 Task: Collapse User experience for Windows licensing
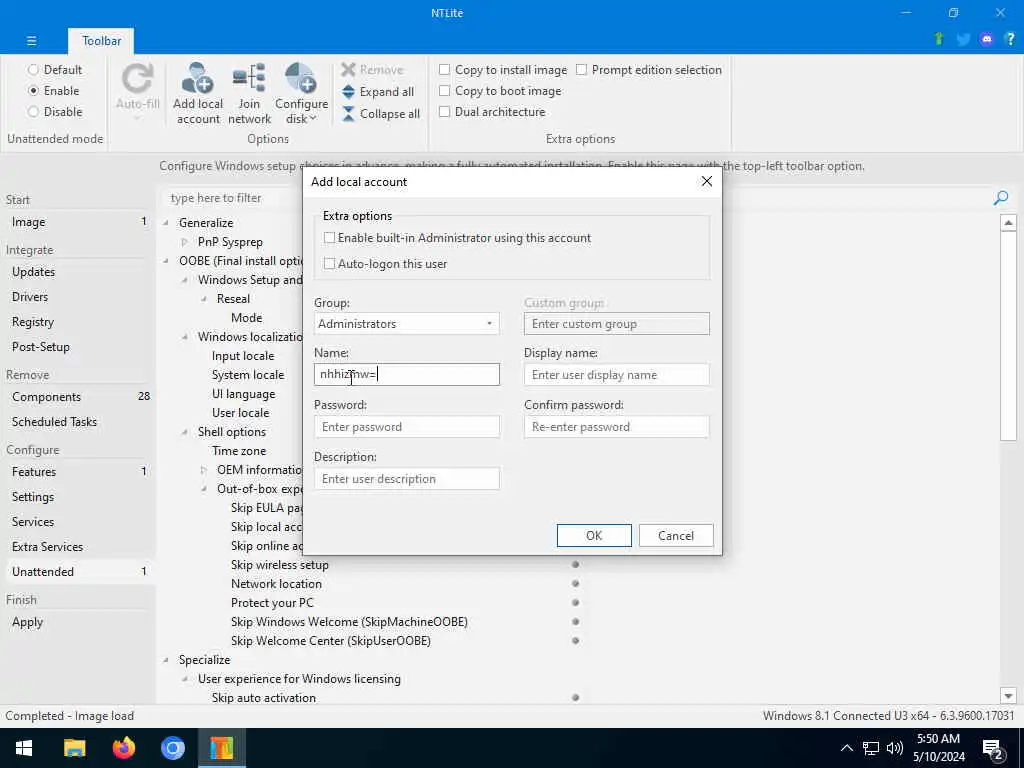pyautogui.click(x=185, y=679)
